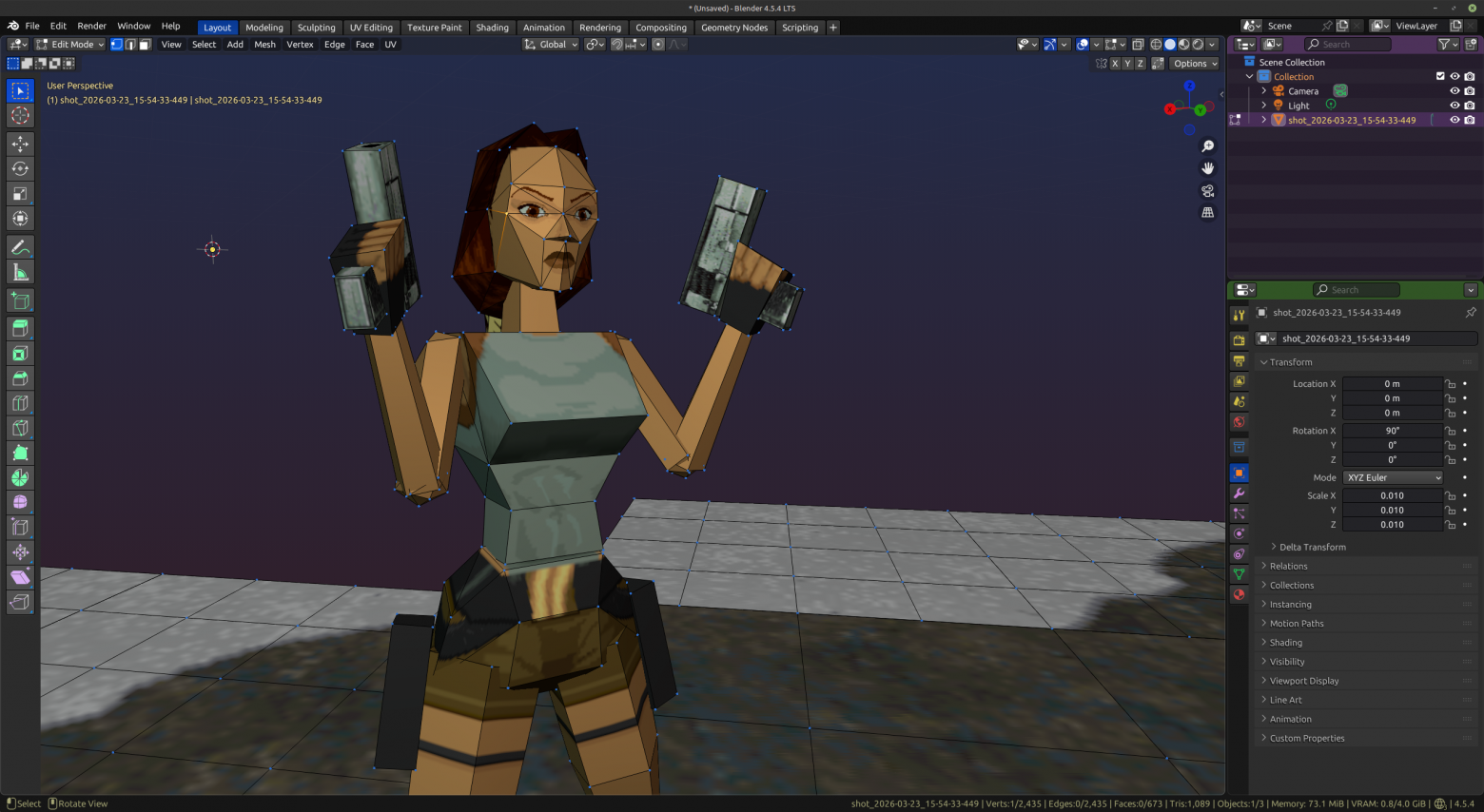
Task: Enable edge select mode in the header
Action: (130, 44)
